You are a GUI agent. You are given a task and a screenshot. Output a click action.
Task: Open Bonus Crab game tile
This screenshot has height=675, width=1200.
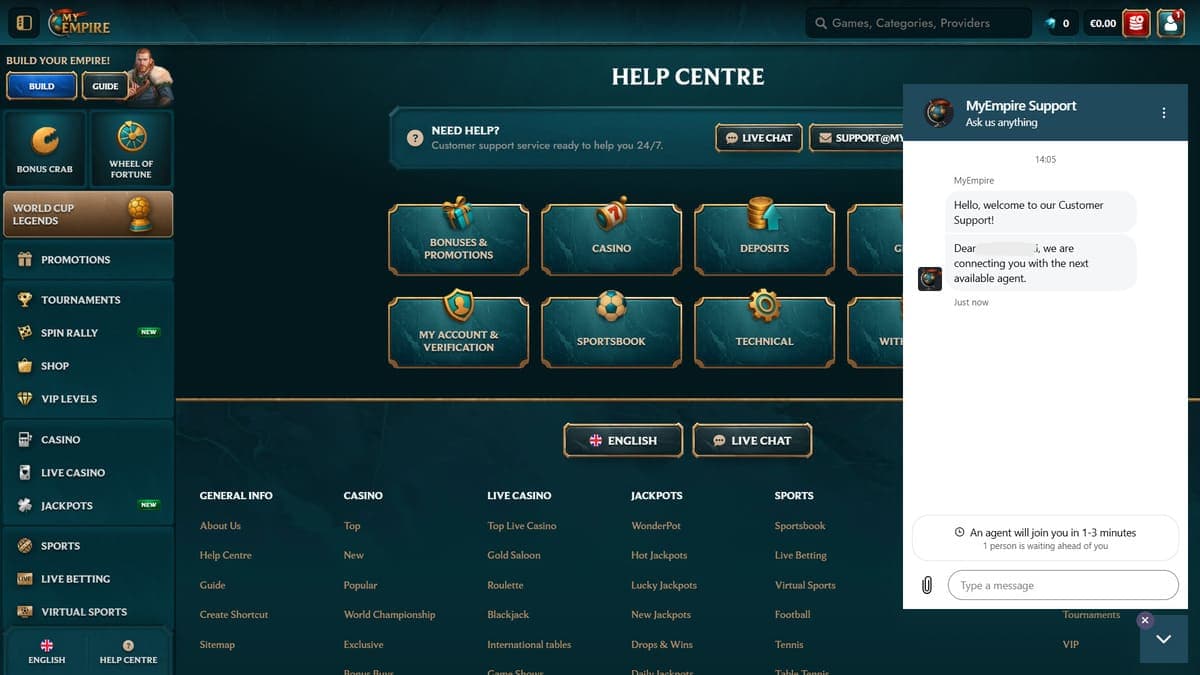[45, 147]
